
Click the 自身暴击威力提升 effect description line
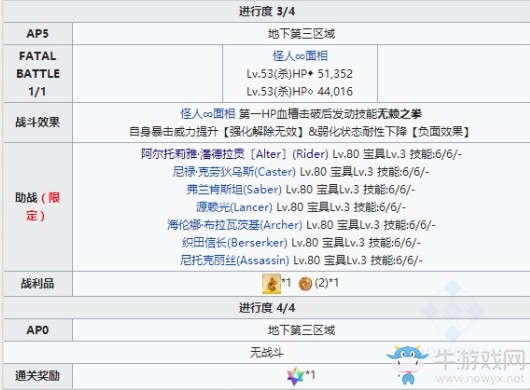(x=299, y=131)
